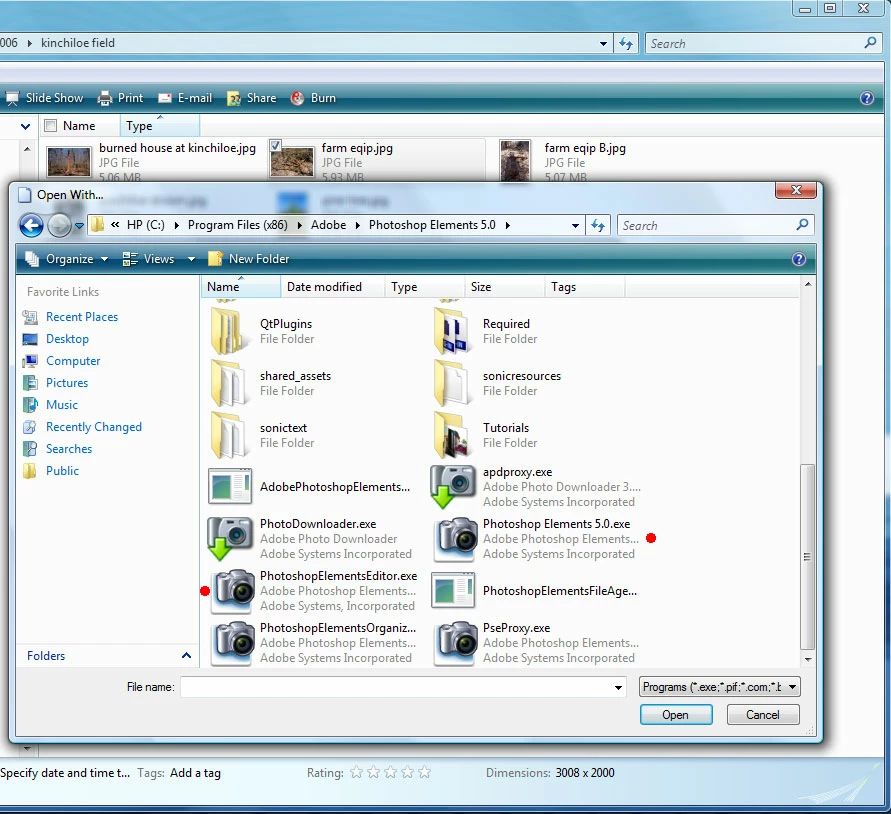Open Music favorite link

pos(61,405)
